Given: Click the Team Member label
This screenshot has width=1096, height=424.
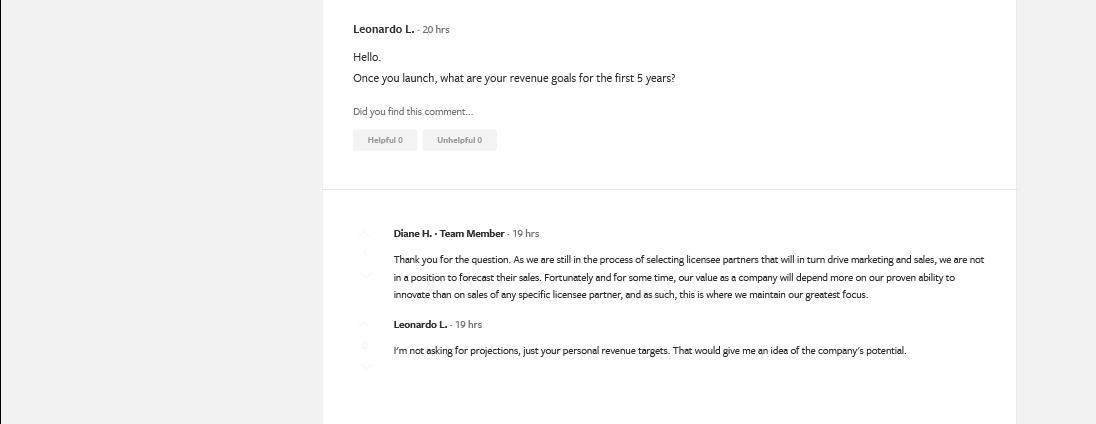Looking at the screenshot, I should click(x=472, y=234).
